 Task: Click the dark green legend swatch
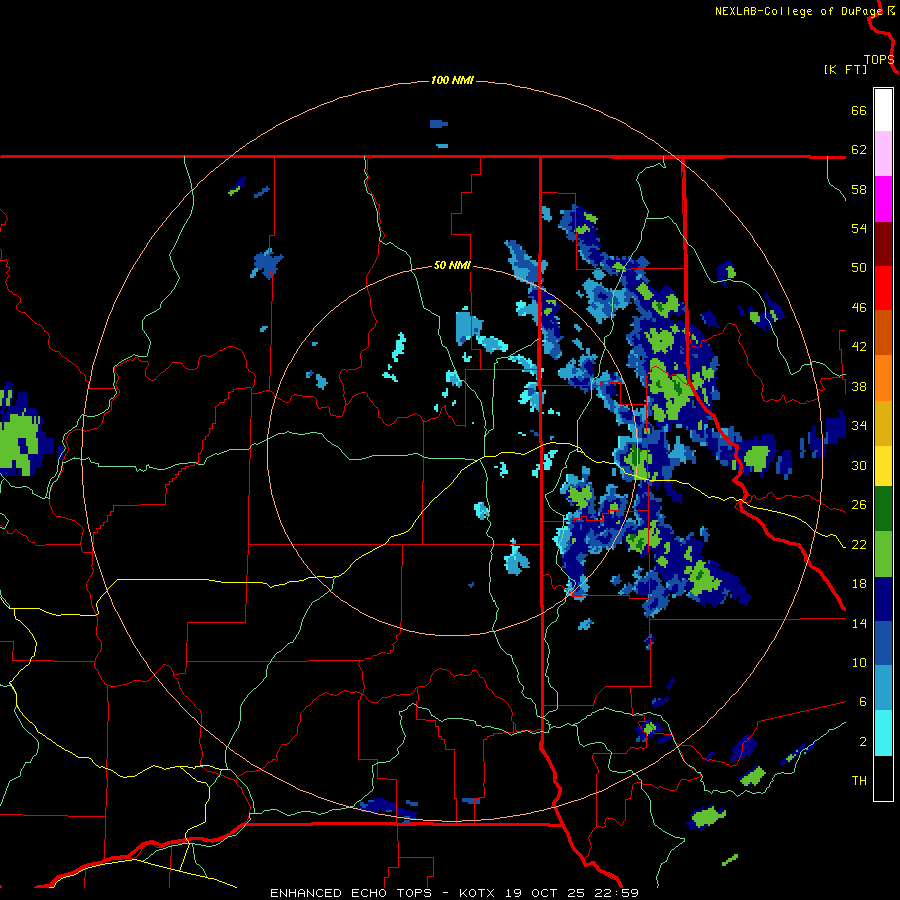point(883,509)
